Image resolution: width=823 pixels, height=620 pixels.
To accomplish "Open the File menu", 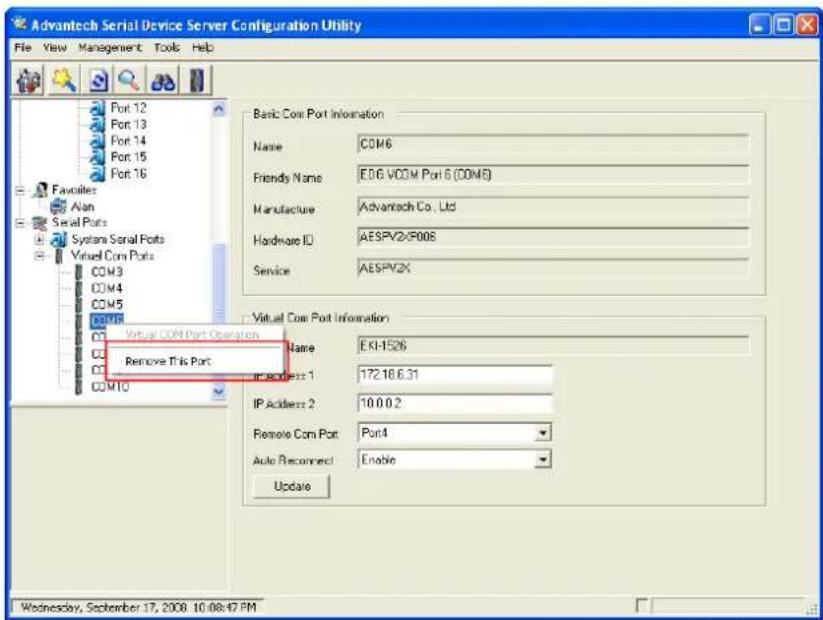I will 23,48.
